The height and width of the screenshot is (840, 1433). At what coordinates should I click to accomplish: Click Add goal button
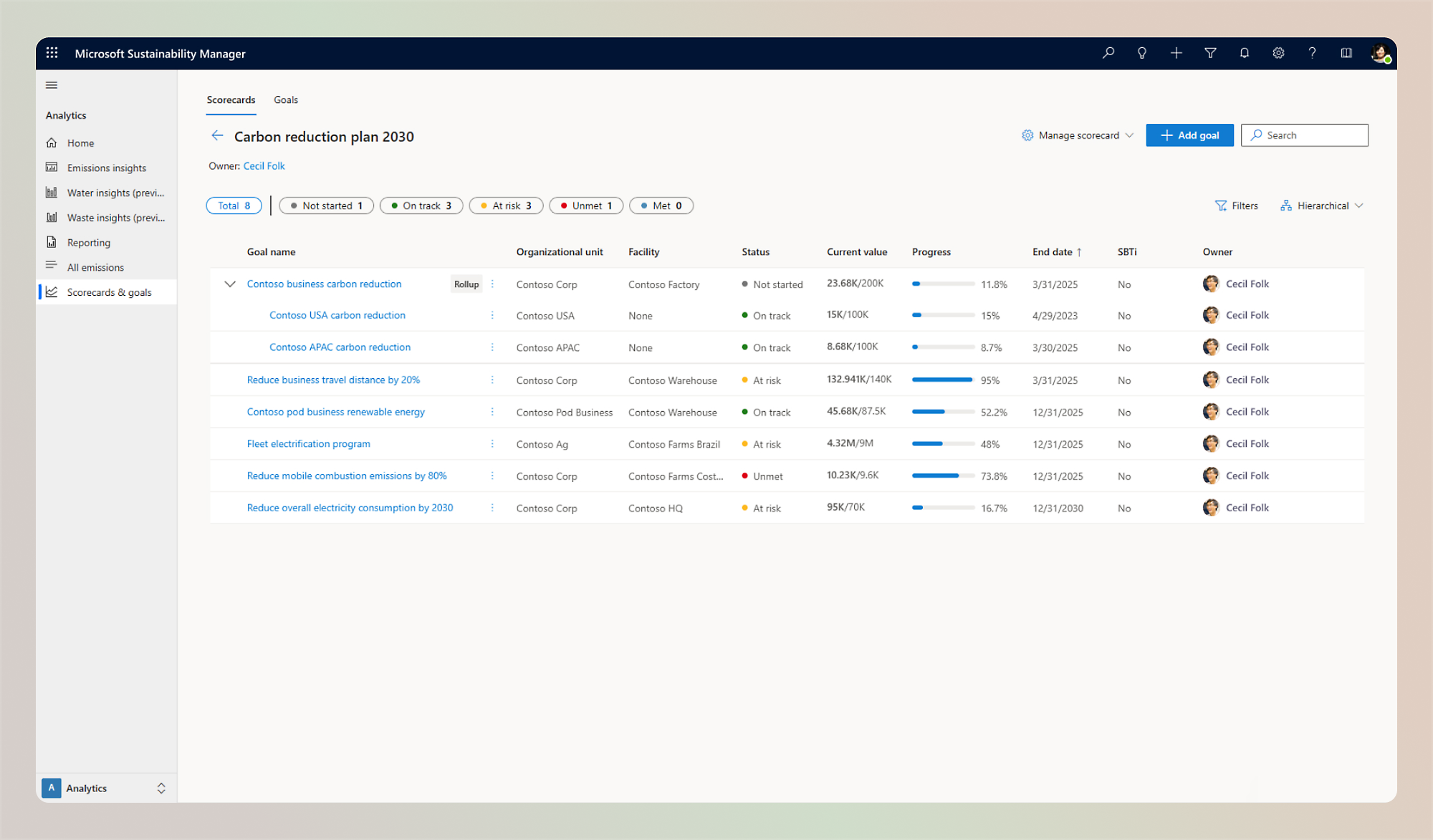point(1189,135)
